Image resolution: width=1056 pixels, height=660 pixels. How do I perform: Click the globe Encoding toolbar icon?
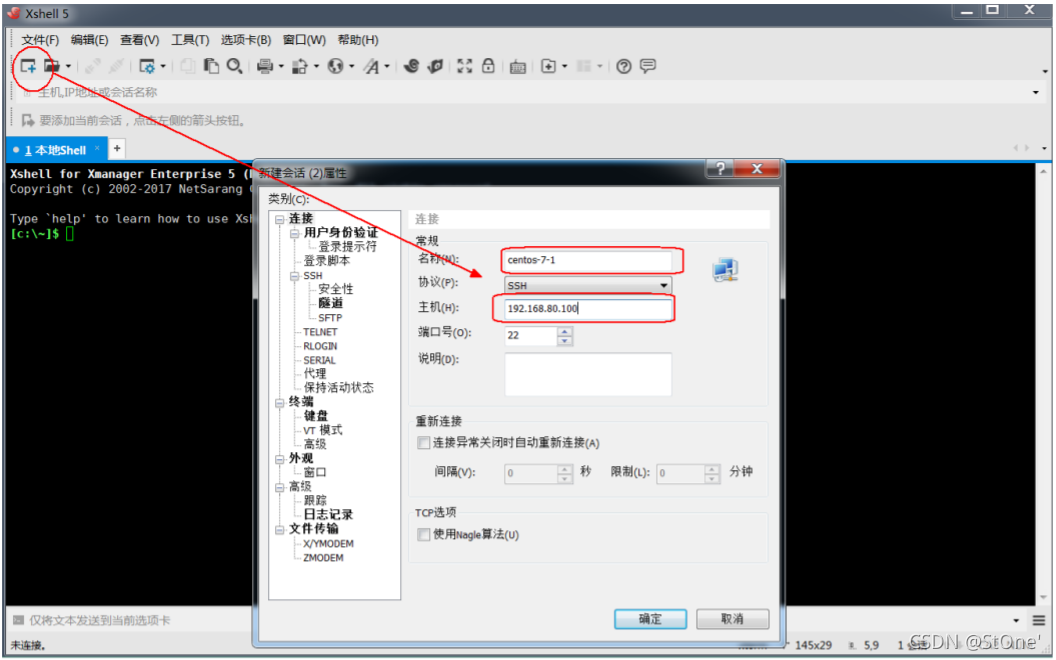click(x=335, y=66)
